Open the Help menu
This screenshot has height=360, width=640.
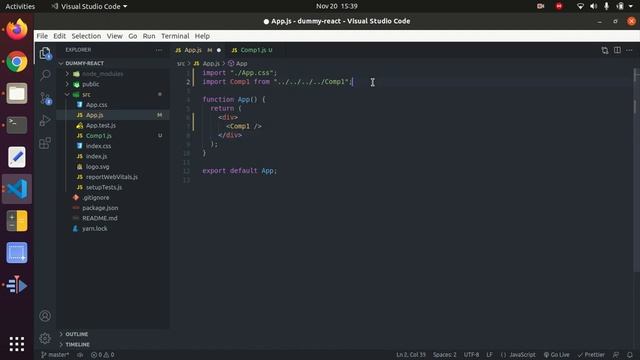[202, 36]
